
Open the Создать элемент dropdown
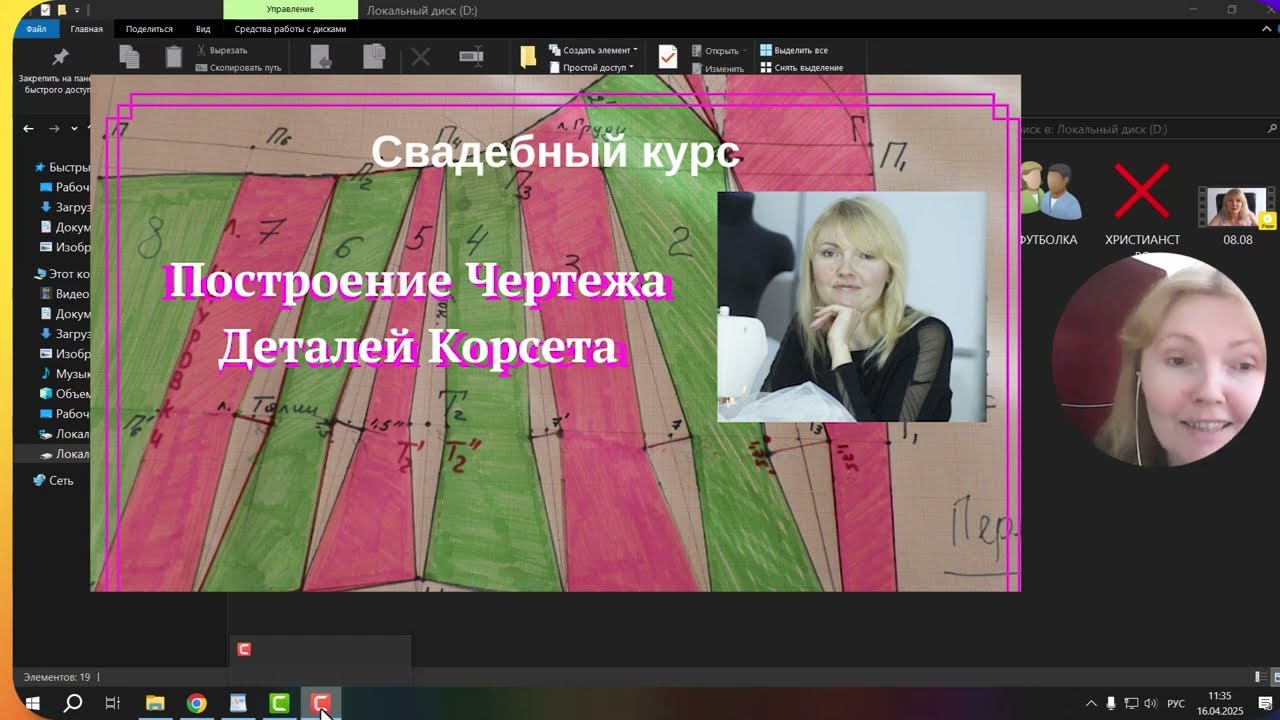click(x=594, y=50)
